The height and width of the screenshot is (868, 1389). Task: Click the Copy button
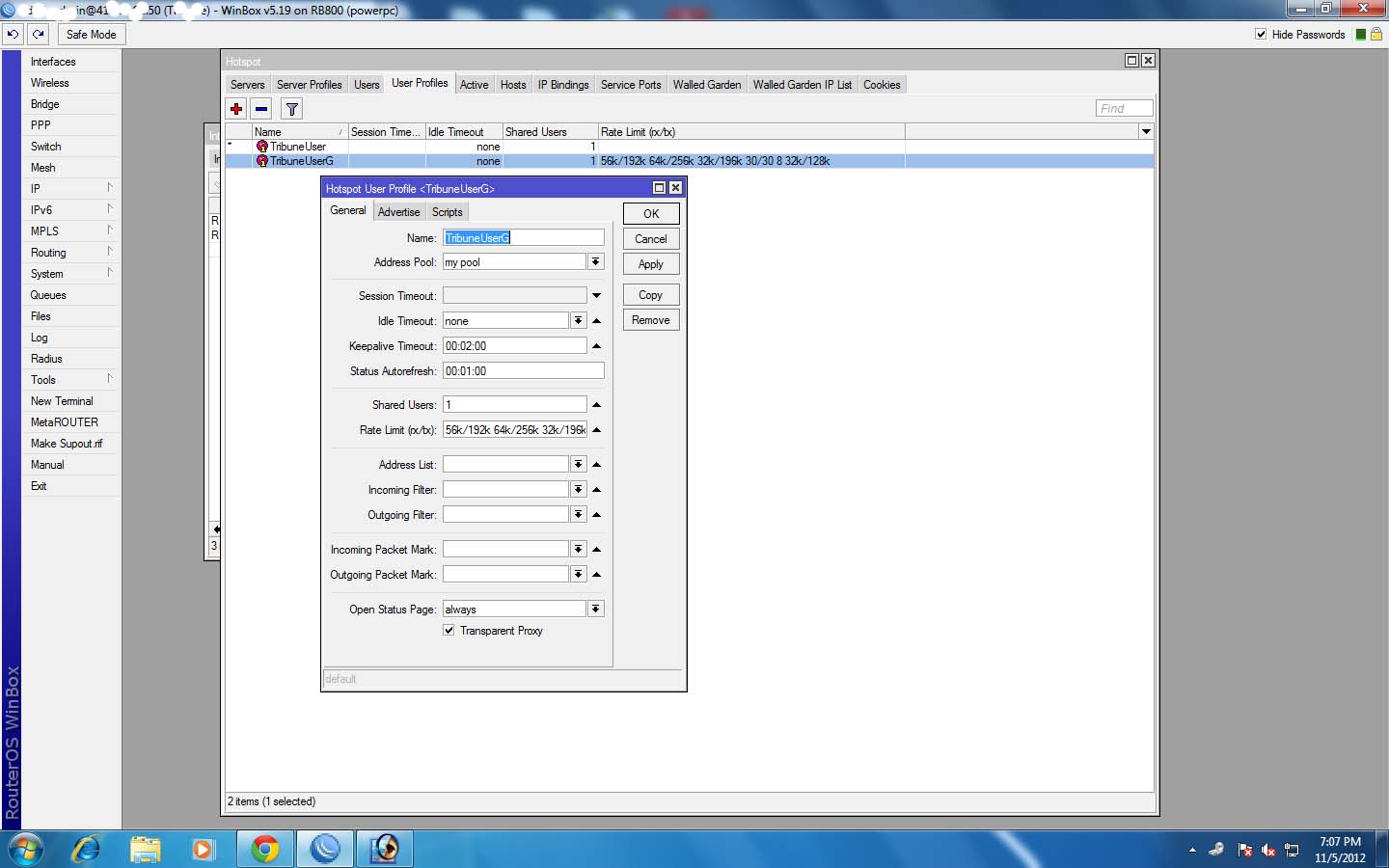pos(651,295)
